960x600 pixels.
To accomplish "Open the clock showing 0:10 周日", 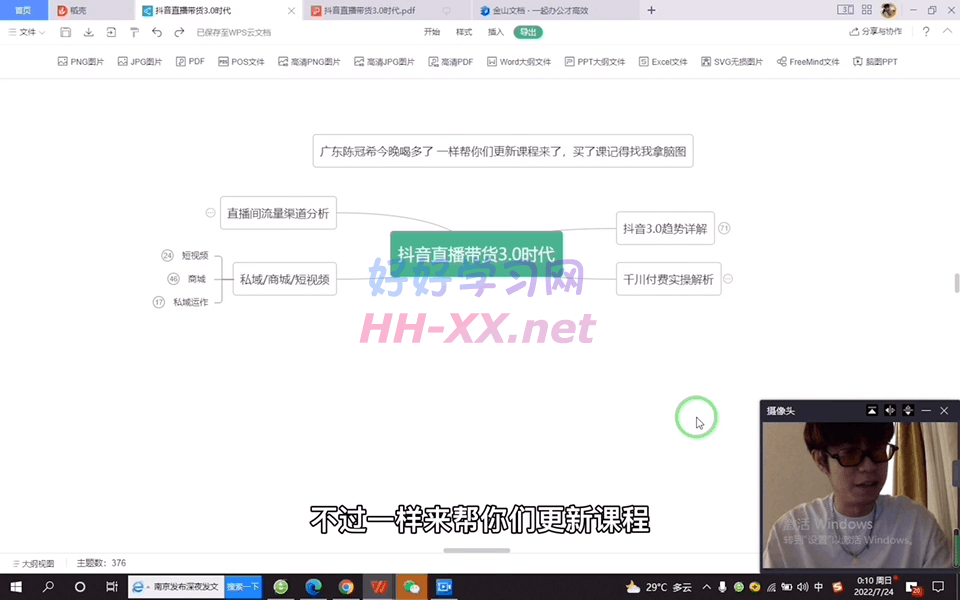I will [874, 587].
